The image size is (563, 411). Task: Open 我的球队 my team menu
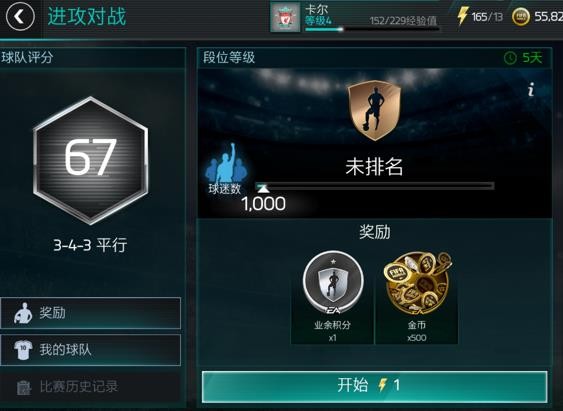click(90, 350)
